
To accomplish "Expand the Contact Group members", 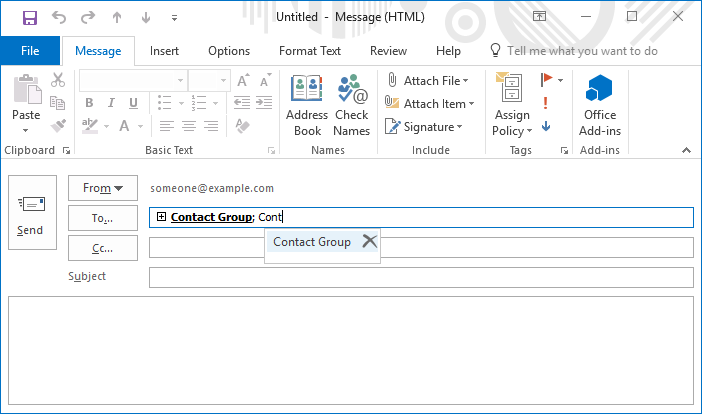I will [x=161, y=217].
